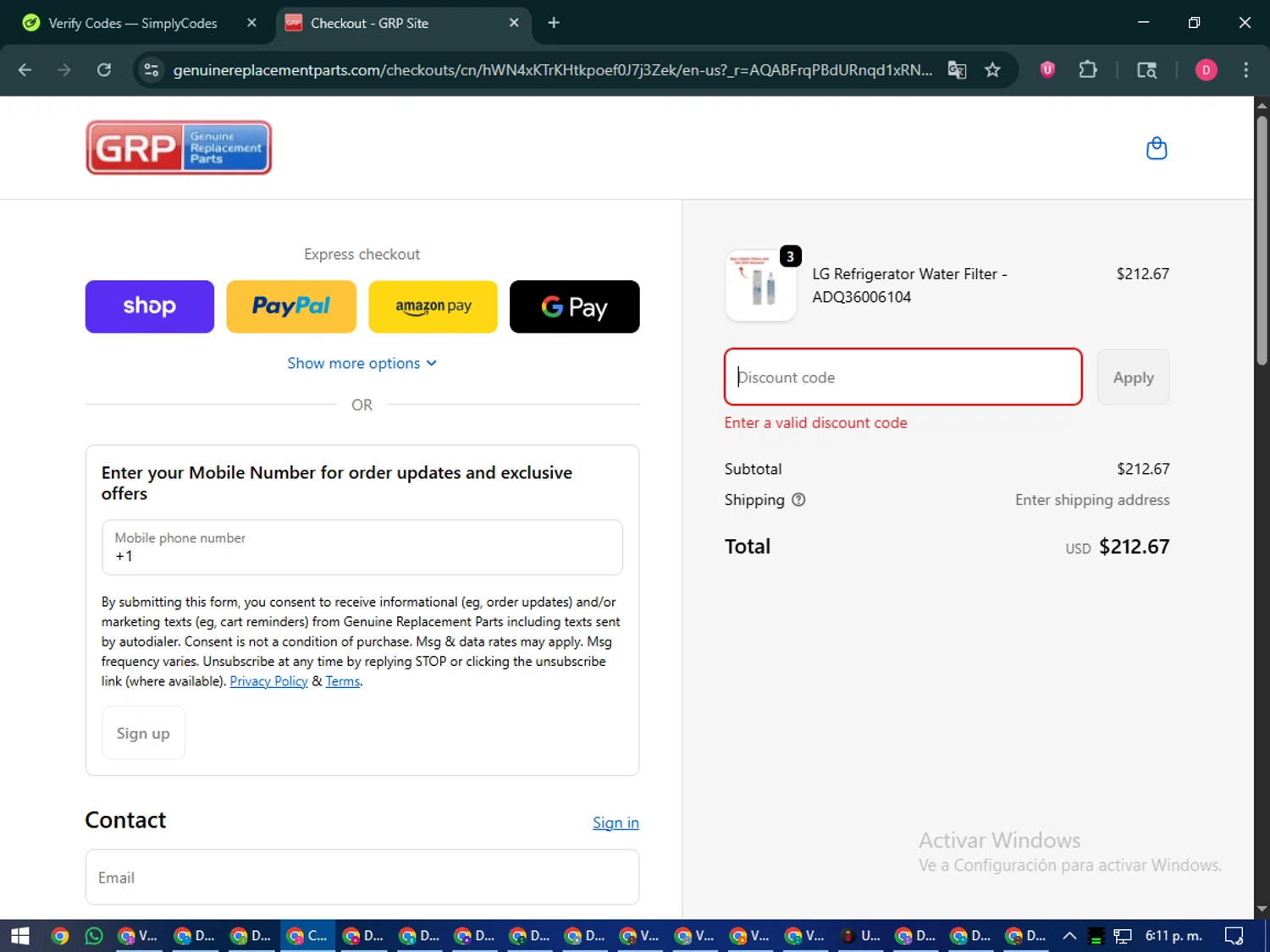Click the GRP Genuine Replacement Parts logo
The width and height of the screenshot is (1270, 952).
point(179,147)
